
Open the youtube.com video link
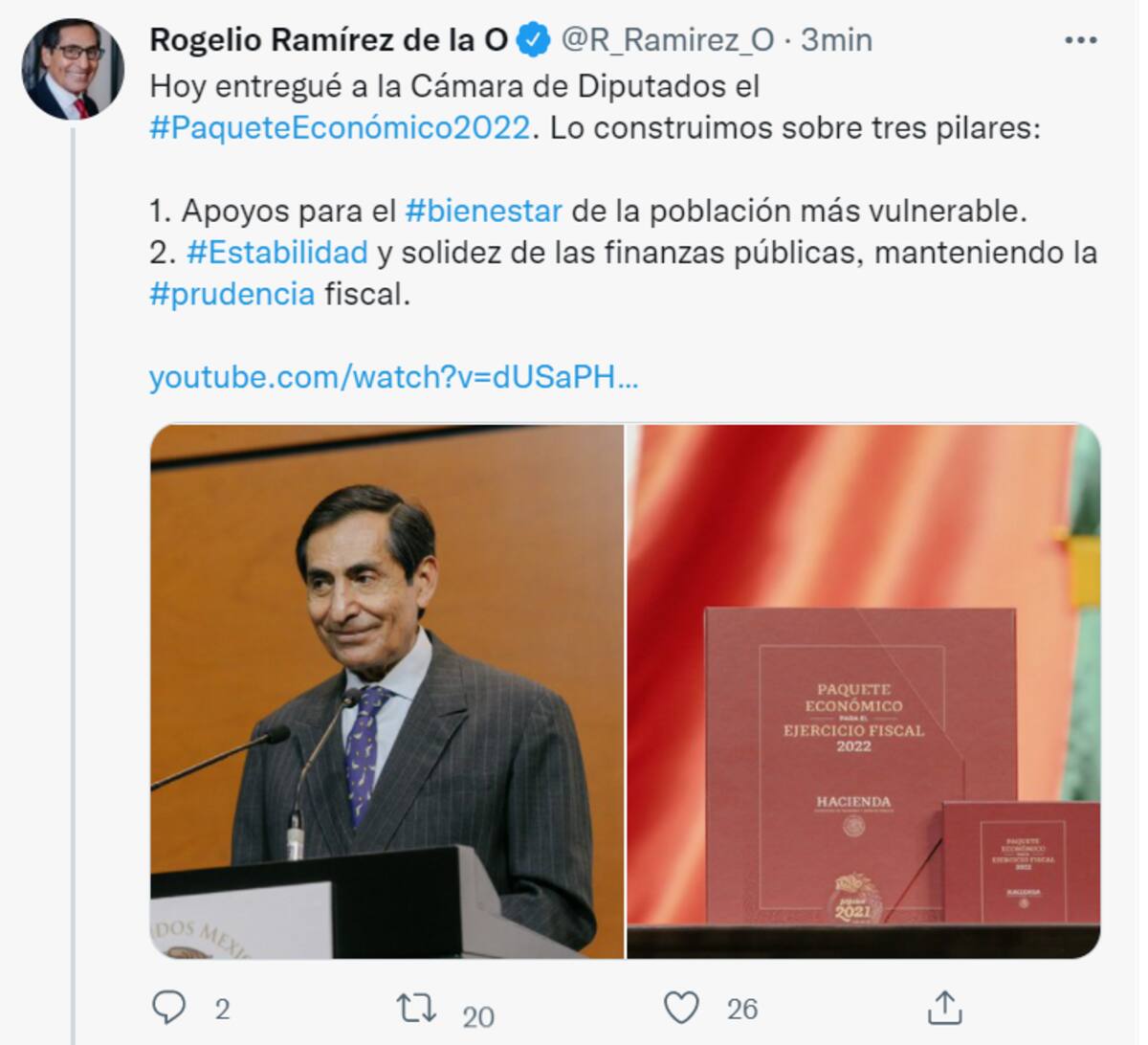click(x=393, y=377)
